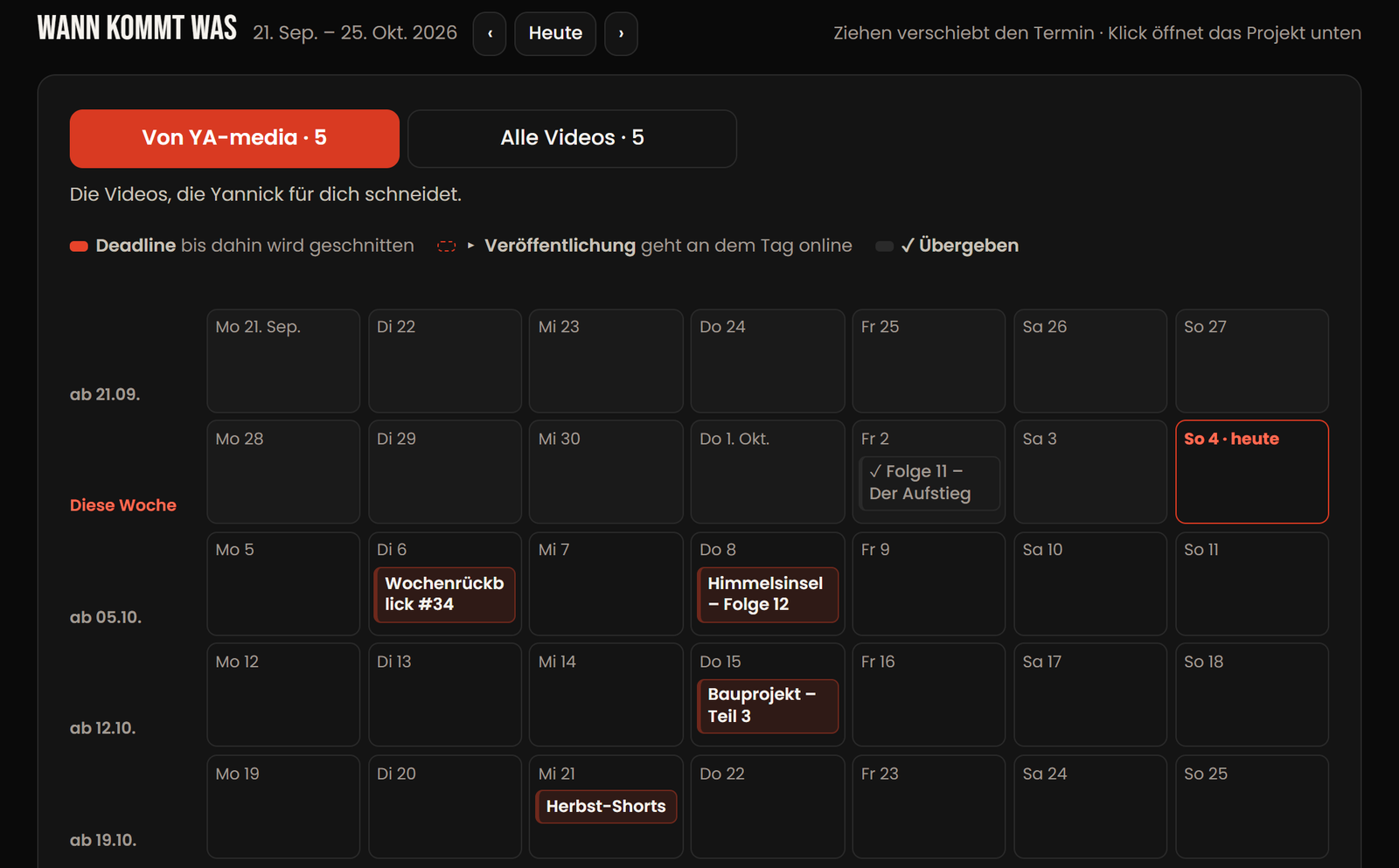This screenshot has width=1399, height=868.
Task: Click the red Deadline legend swatch
Action: pyautogui.click(x=79, y=247)
